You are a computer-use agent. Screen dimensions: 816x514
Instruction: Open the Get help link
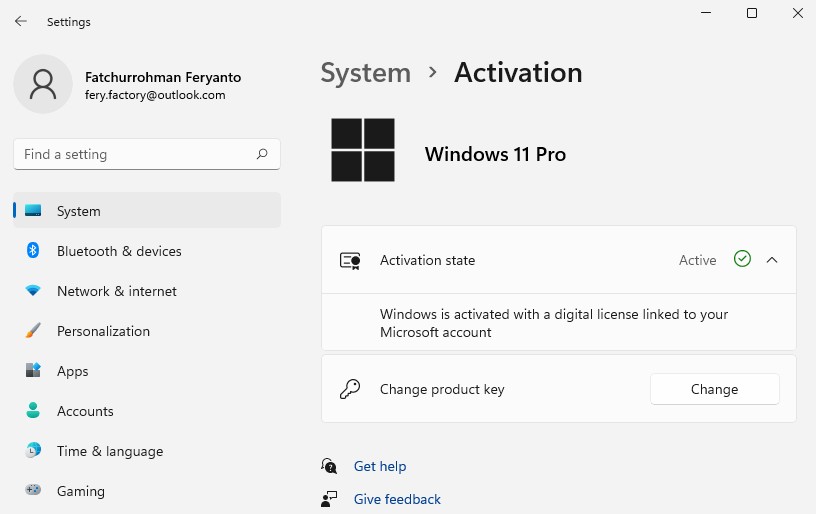(x=380, y=466)
